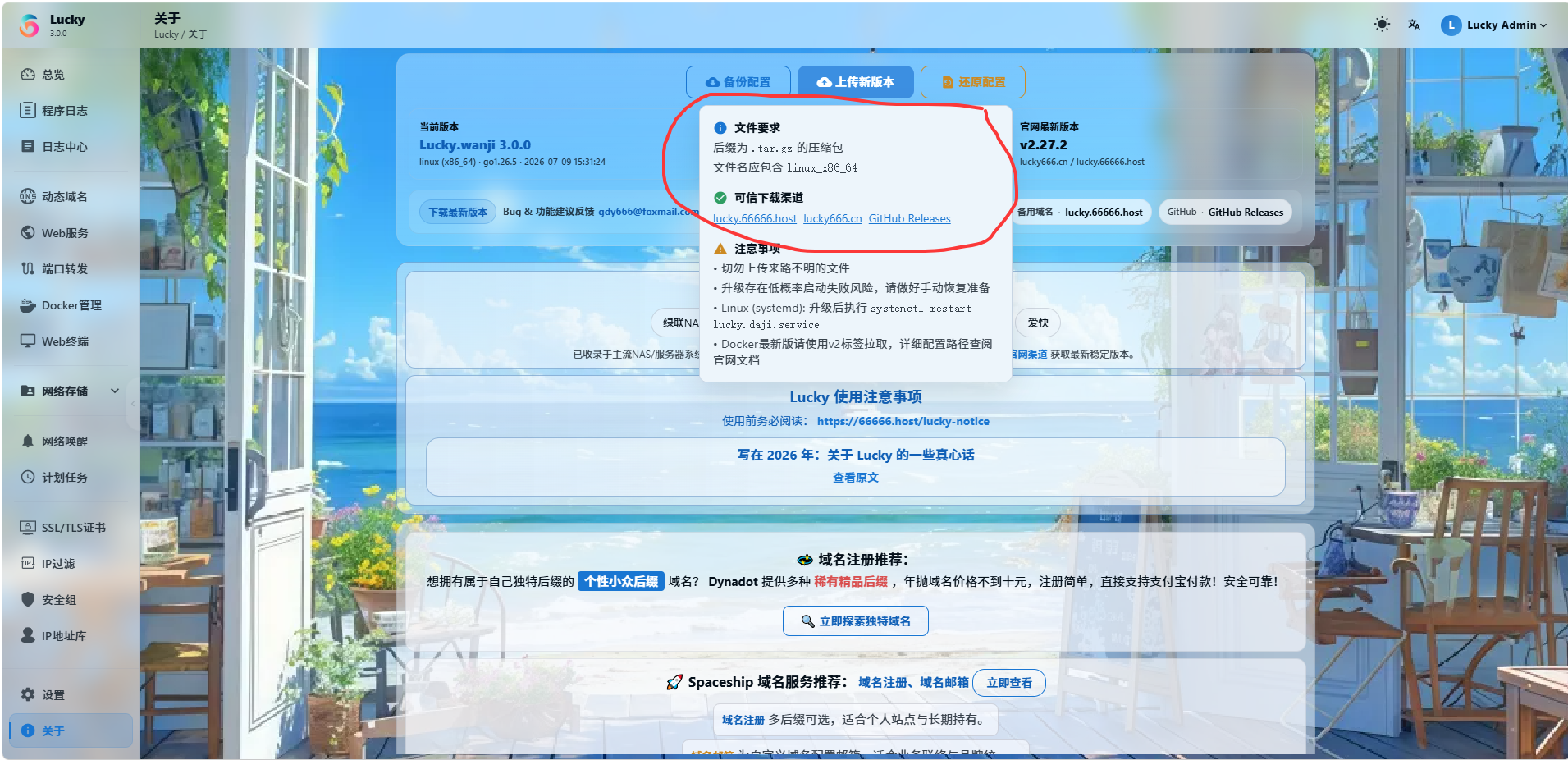Open lucky666.cn link in the popup
1568x760 pixels.
point(833,219)
